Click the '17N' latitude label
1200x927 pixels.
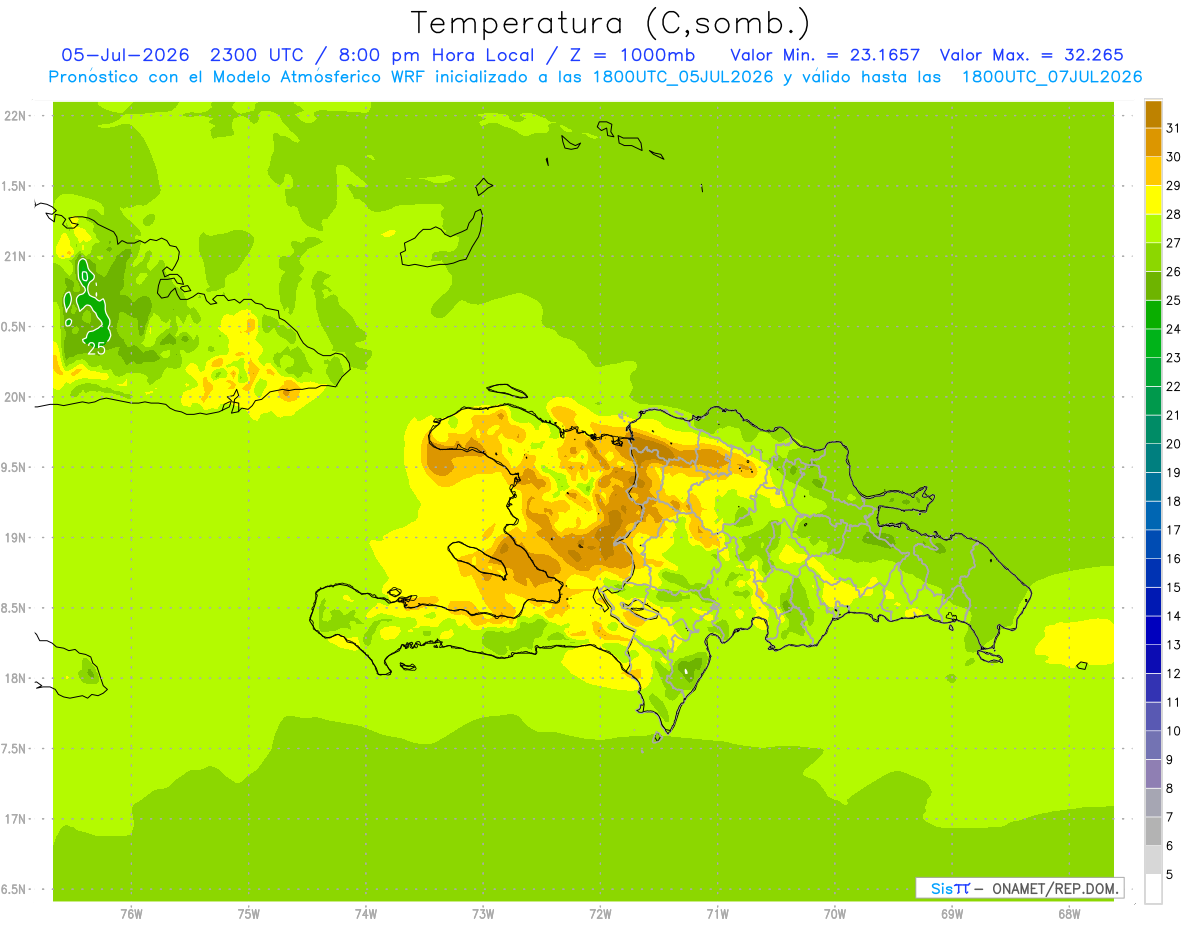(x=16, y=819)
